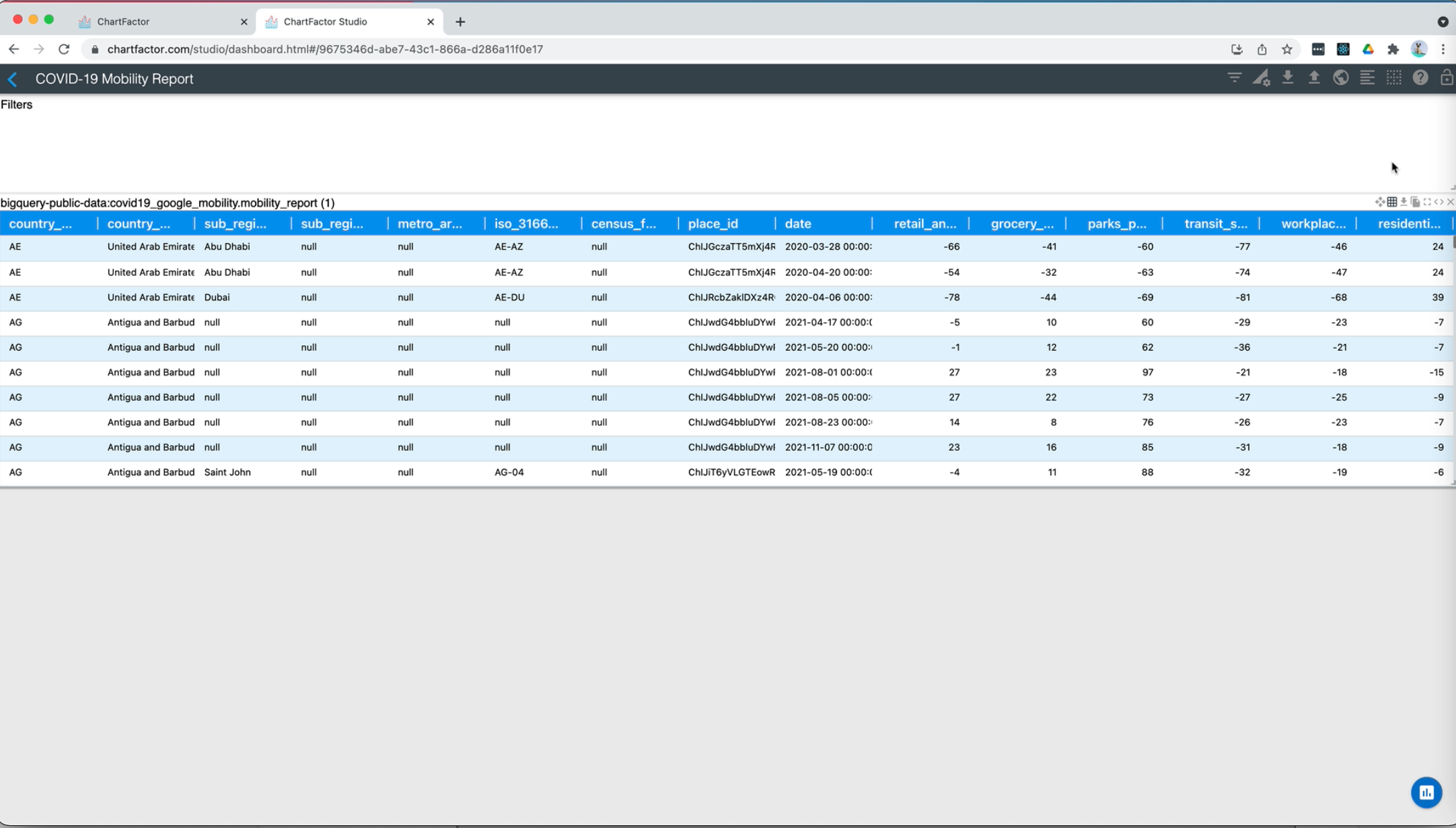The height and width of the screenshot is (828, 1456).
Task: Click the widget code view icon
Action: tap(1439, 202)
